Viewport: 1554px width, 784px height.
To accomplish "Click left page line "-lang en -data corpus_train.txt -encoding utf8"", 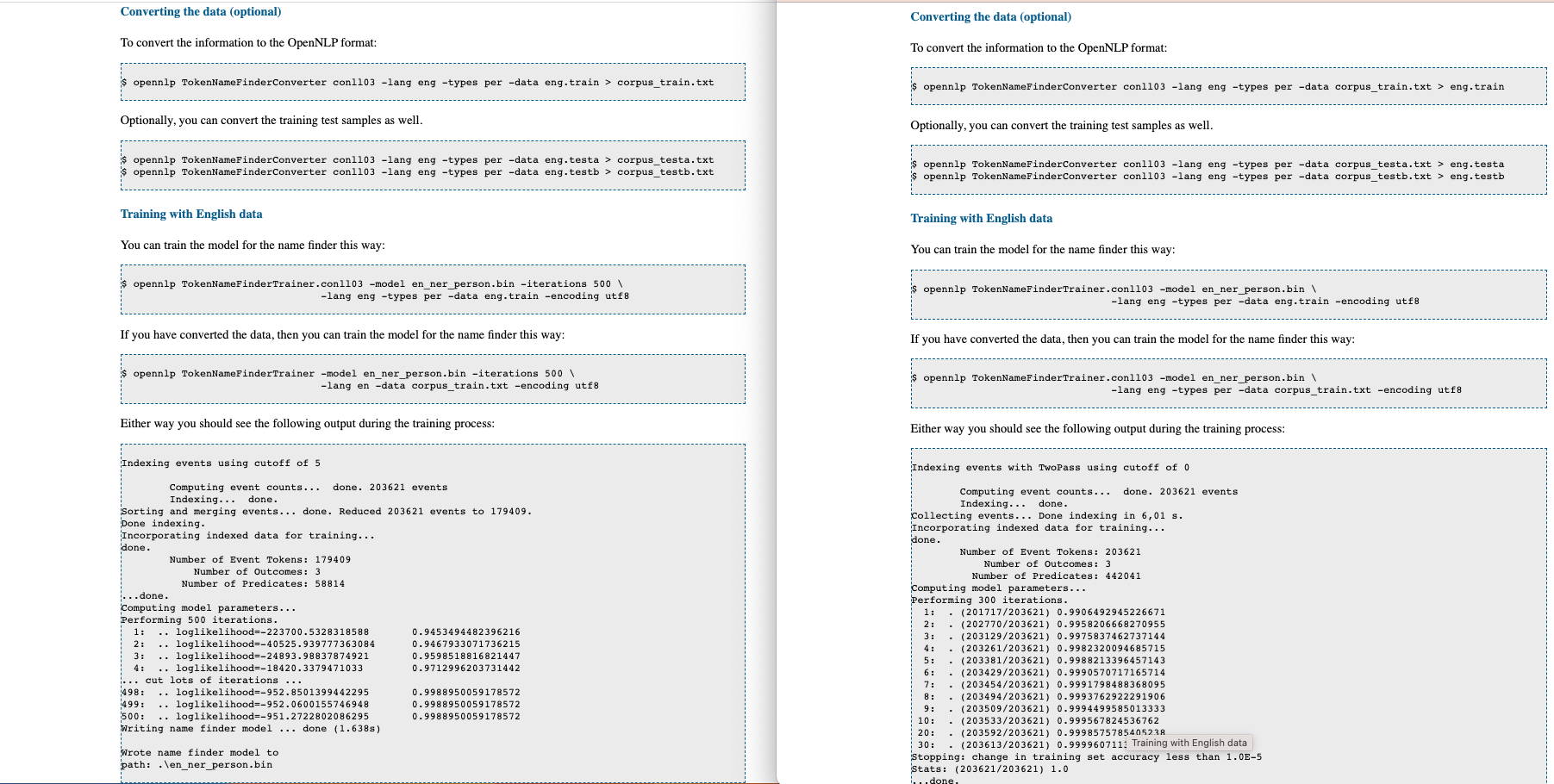I will coord(459,386).
